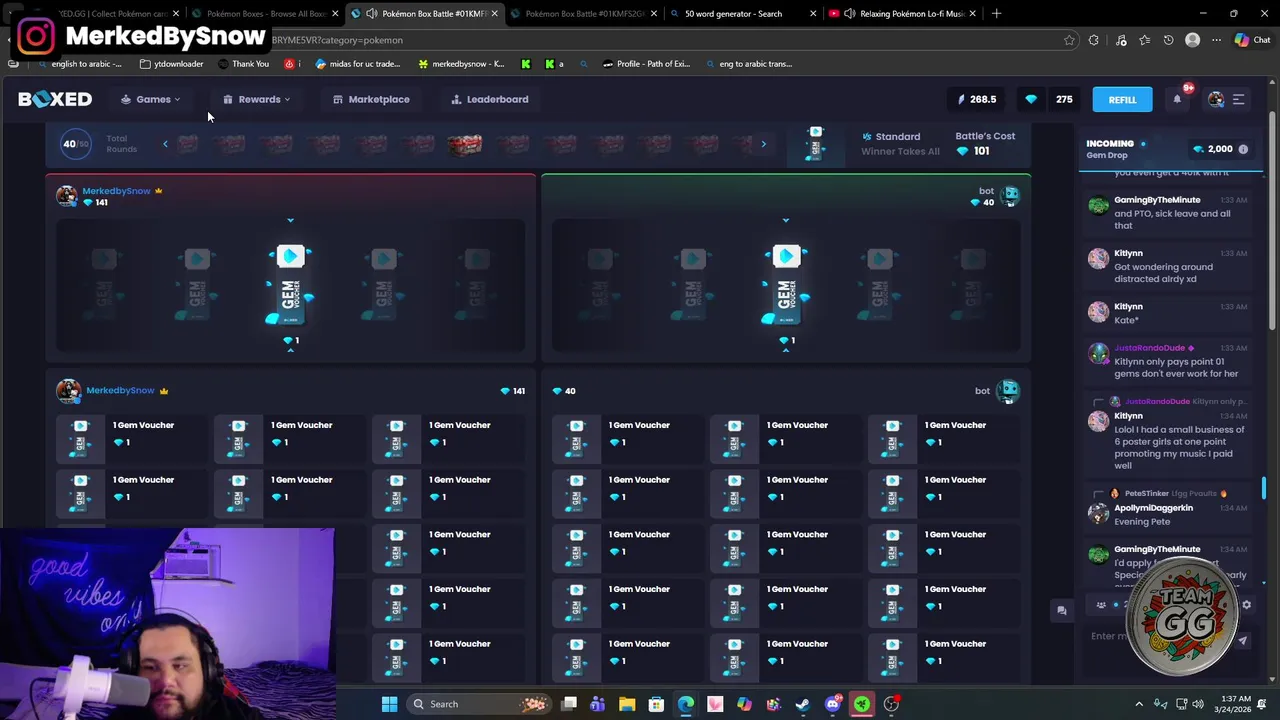Send chat message with arrow icon
The width and height of the screenshot is (1280, 720).
1243,641
